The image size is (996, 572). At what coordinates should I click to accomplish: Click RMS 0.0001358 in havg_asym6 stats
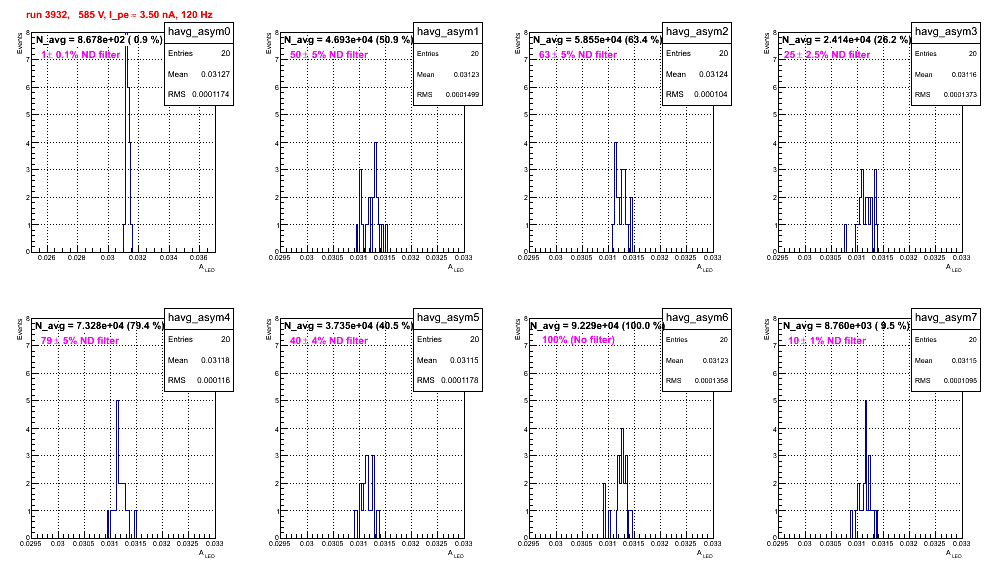697,381
